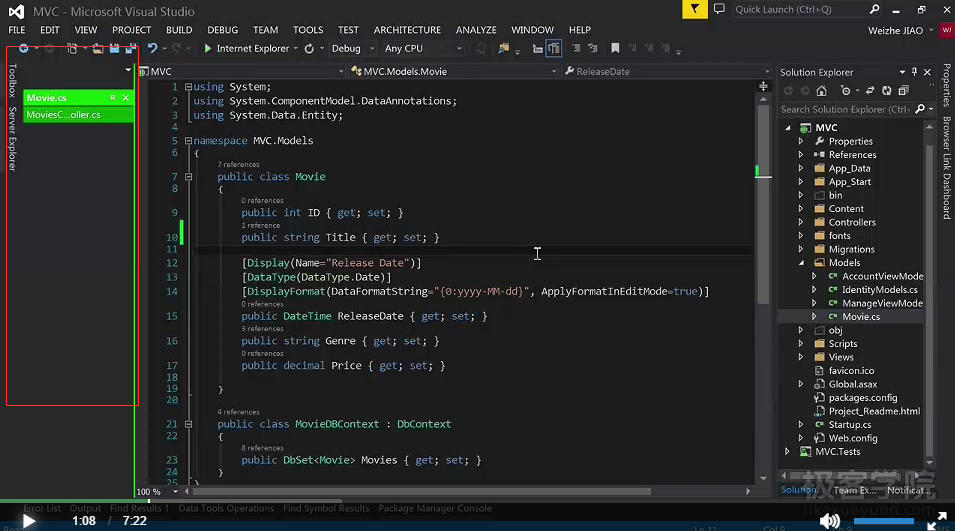Image resolution: width=955 pixels, height=531 pixels.
Task: Collapse the namespace MVC.Models outline box
Action: pos(188,141)
